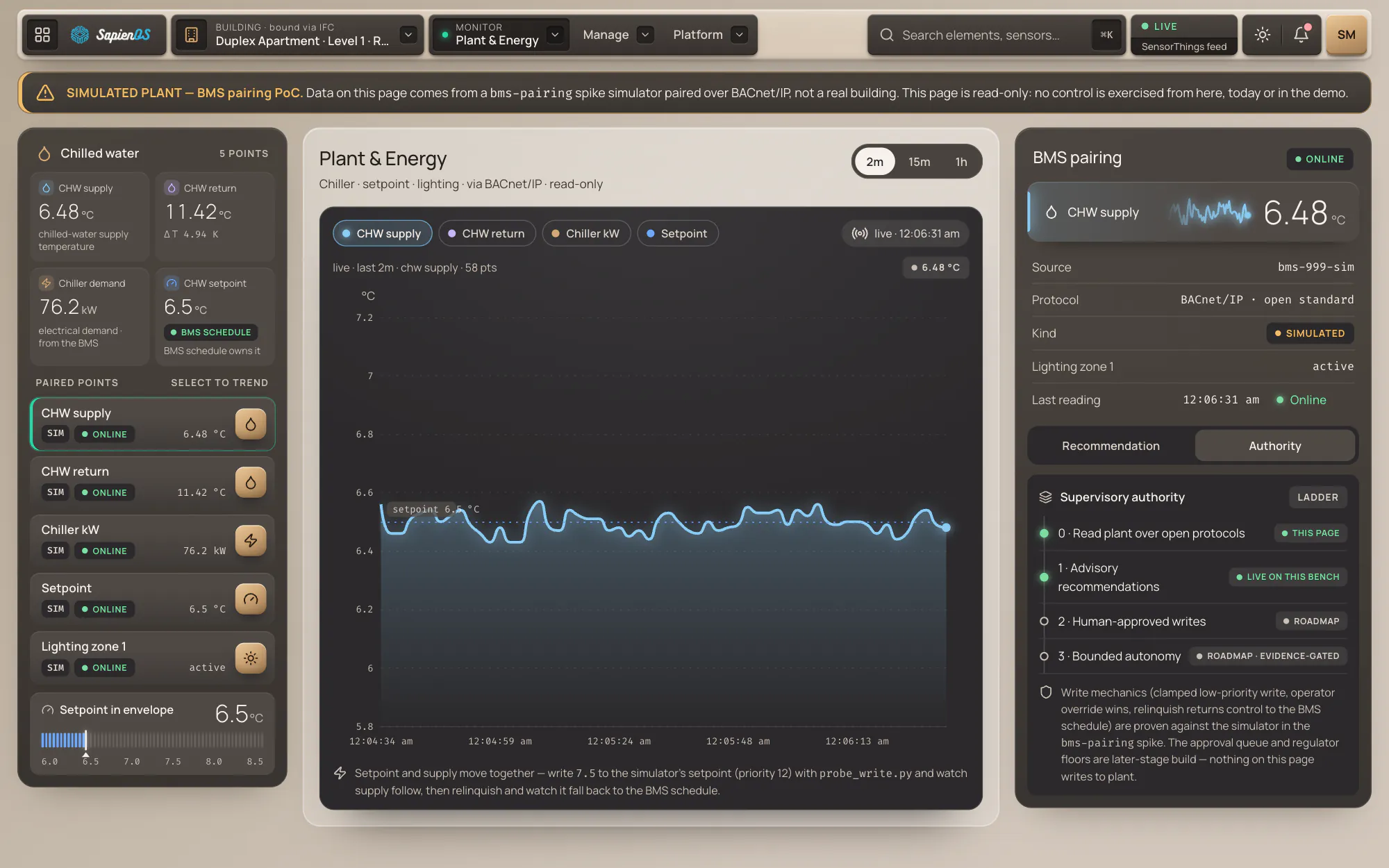
Task: Click the setpoint envelope slider marker
Action: 85,740
